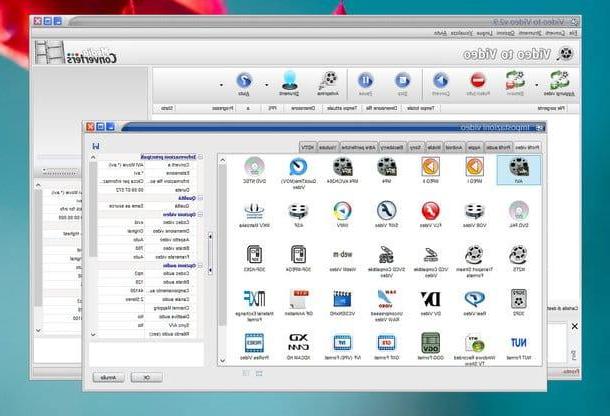Switch to the Profili audio tab
Screen dimensions: 610x416
[x=498, y=147]
